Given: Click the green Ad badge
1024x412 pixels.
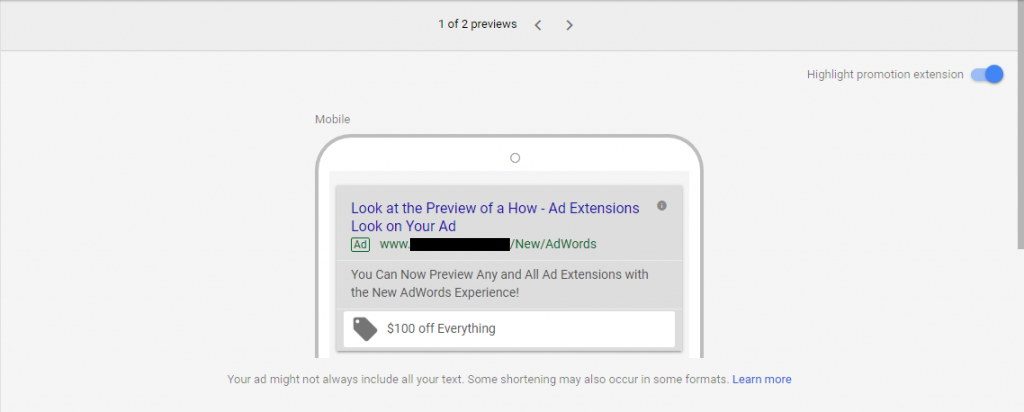Looking at the screenshot, I should tap(360, 245).
